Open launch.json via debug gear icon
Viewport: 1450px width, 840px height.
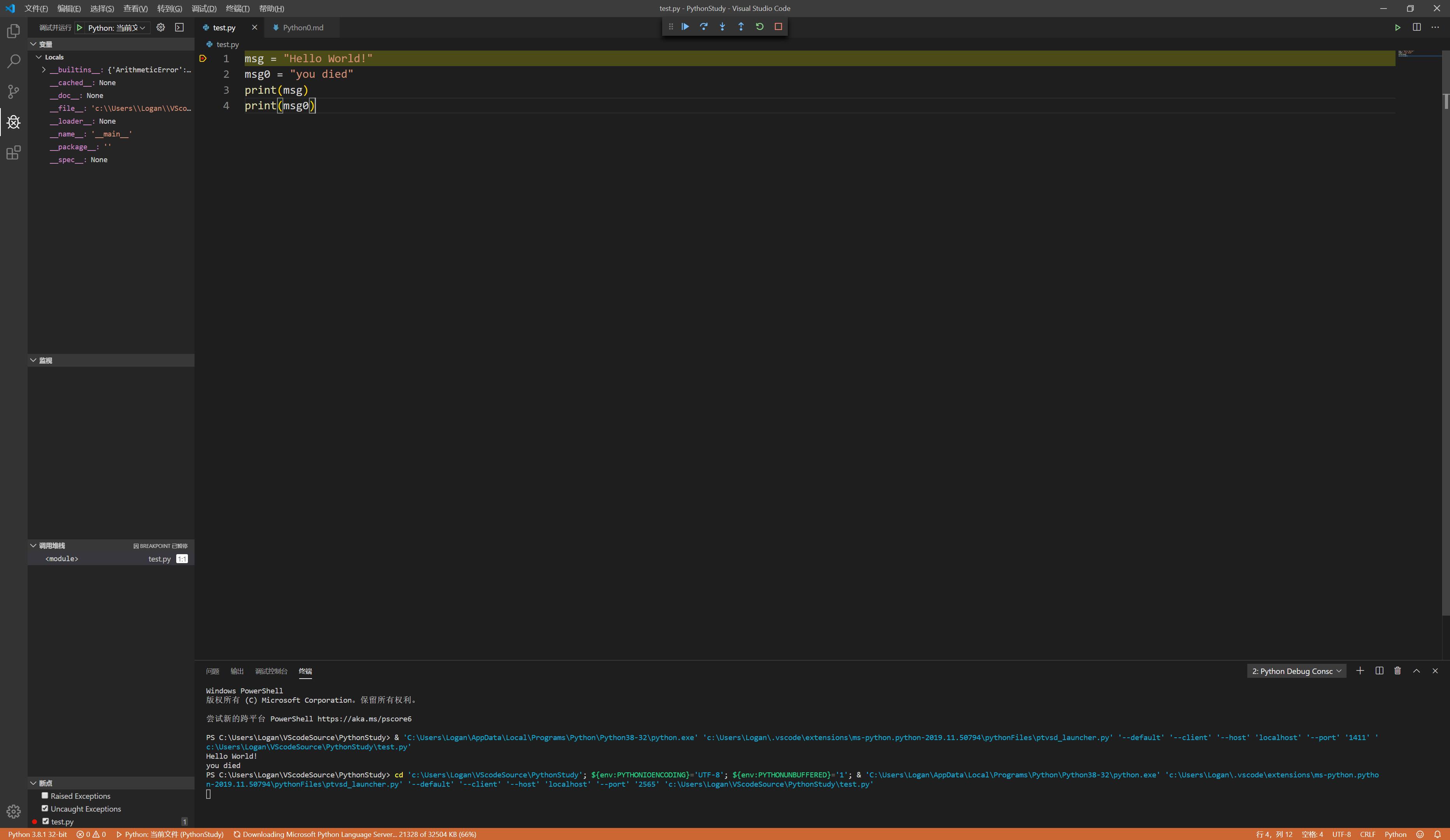[161, 28]
